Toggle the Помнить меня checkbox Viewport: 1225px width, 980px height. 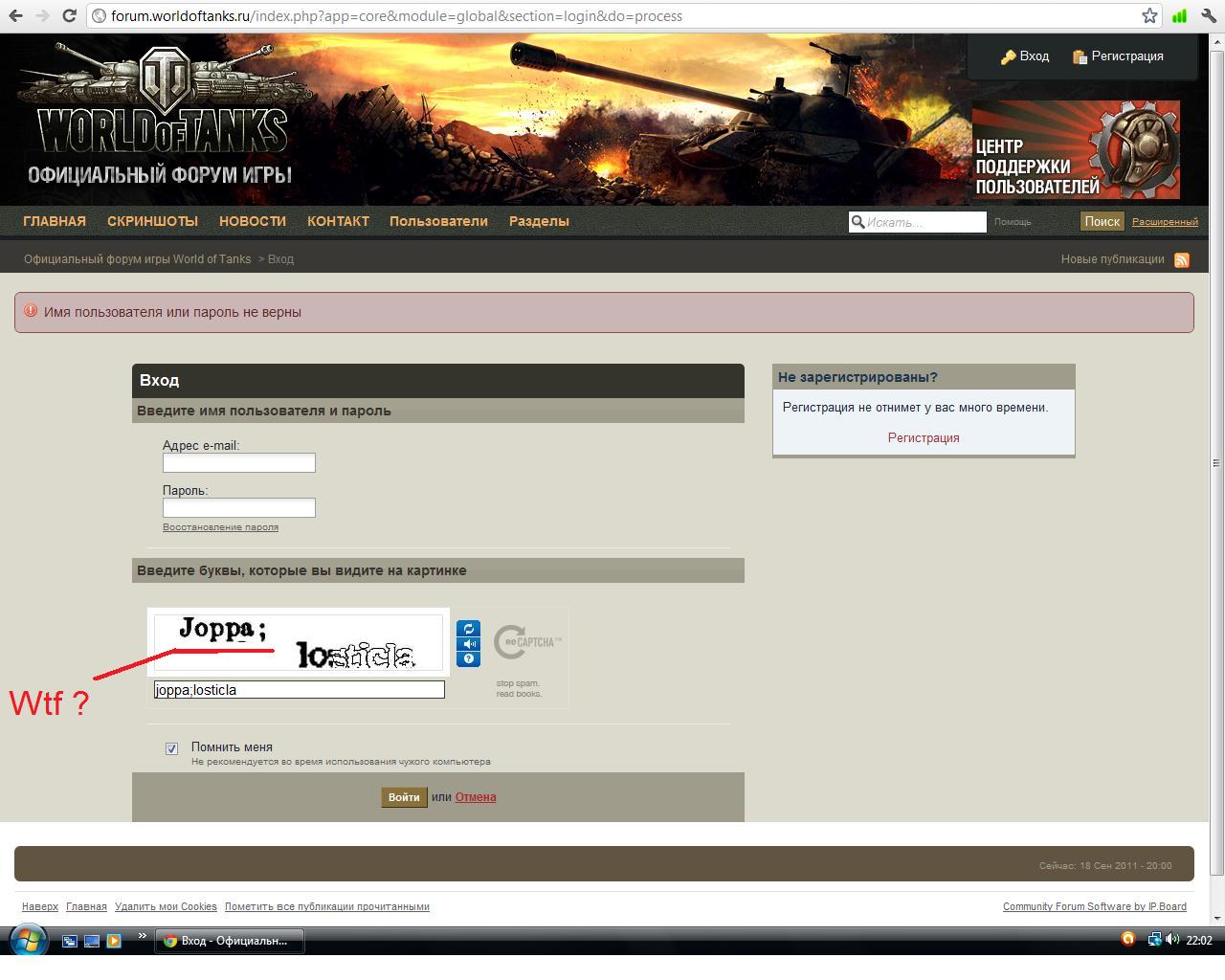click(x=171, y=748)
